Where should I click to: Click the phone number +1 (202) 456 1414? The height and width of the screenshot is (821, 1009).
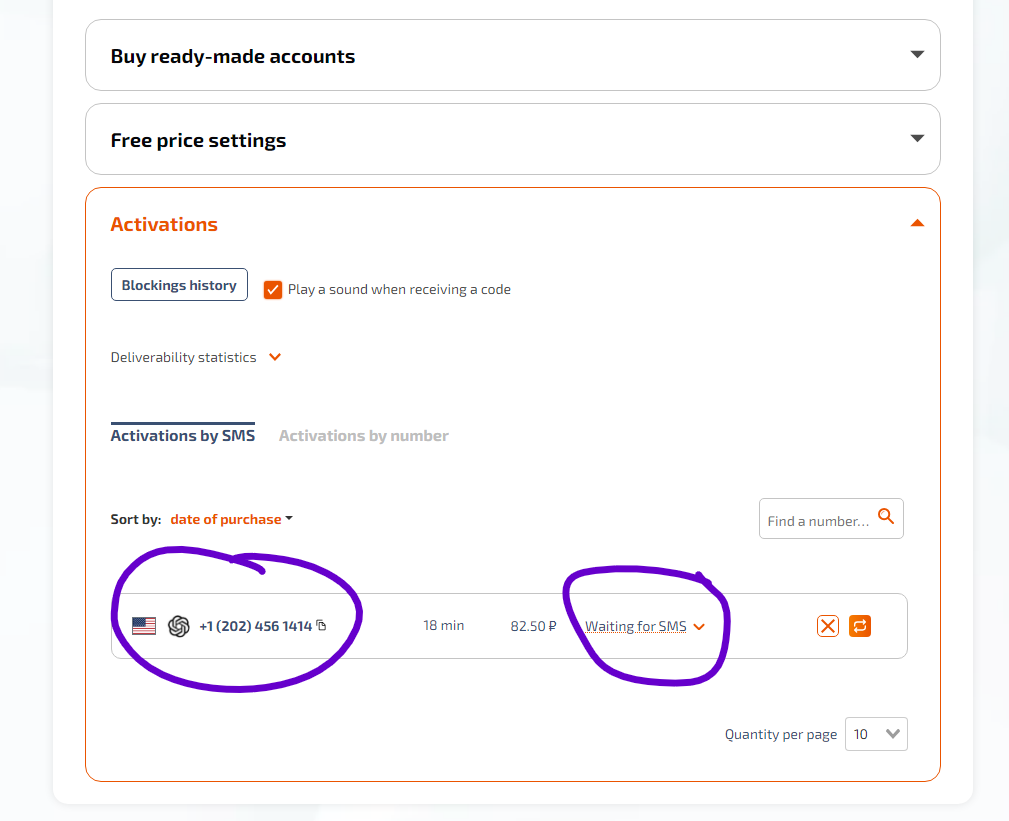(255, 626)
